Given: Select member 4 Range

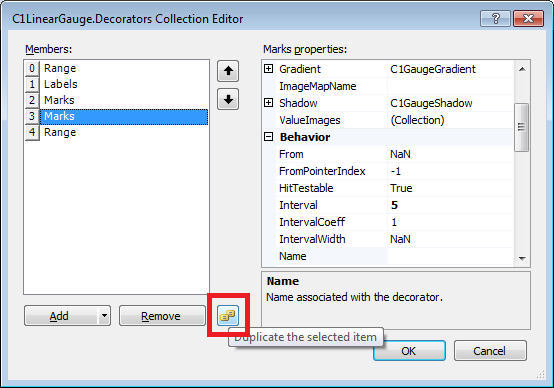Looking at the screenshot, I should [x=124, y=132].
